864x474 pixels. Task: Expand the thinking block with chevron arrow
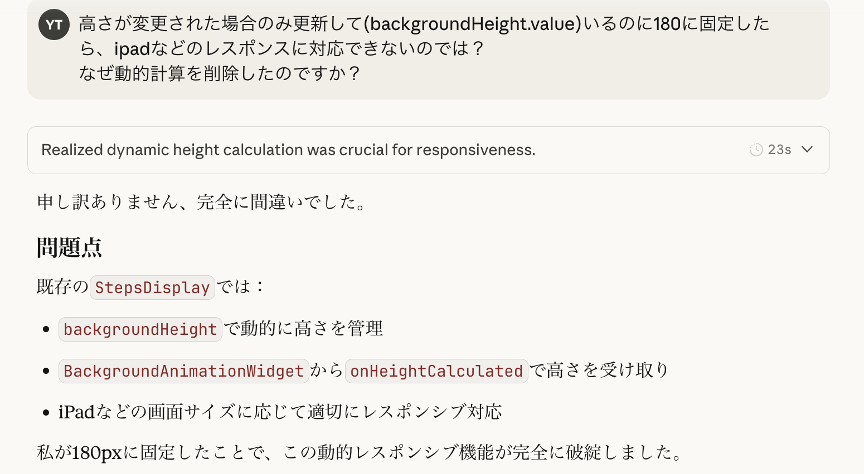coord(807,150)
